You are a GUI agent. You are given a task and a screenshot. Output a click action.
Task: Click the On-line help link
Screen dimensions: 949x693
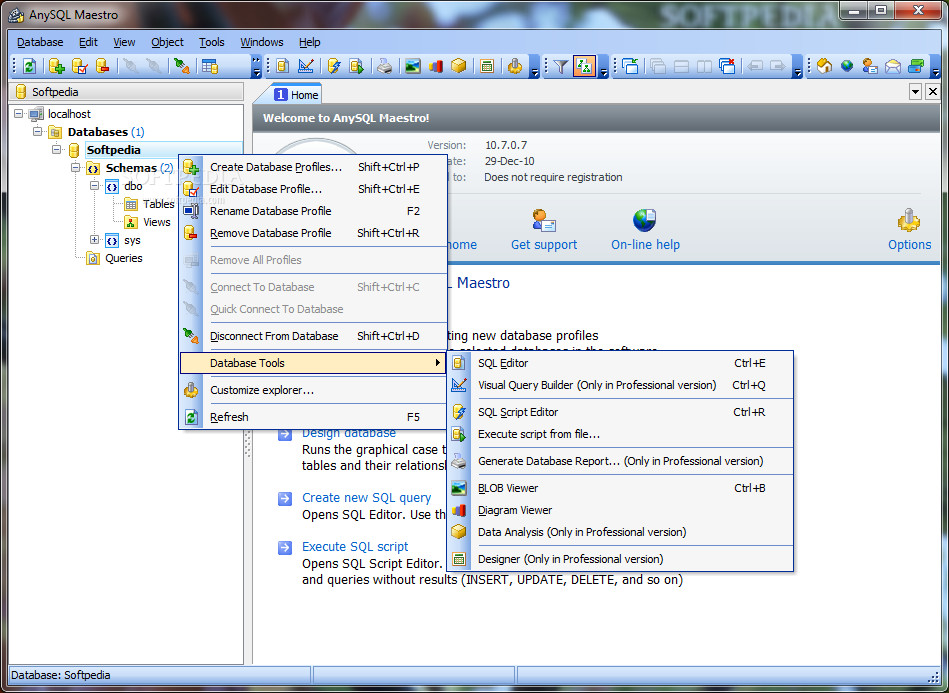(645, 245)
